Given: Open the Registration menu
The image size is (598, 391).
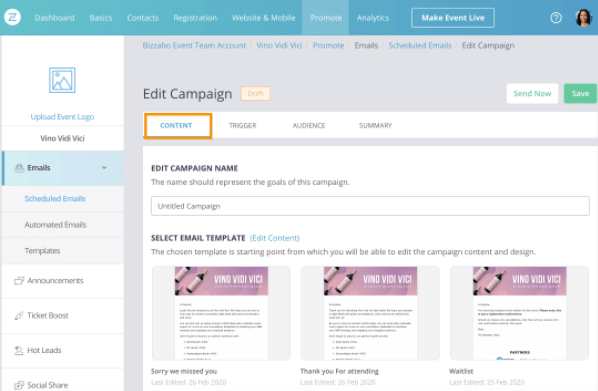Looking at the screenshot, I should click(x=195, y=18).
